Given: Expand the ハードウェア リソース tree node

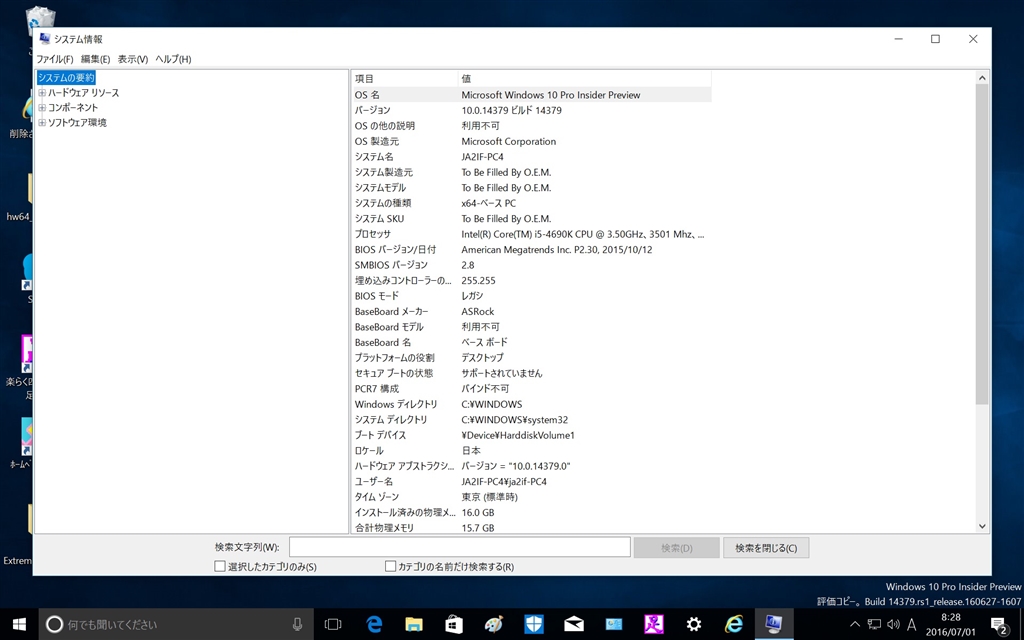Looking at the screenshot, I should (x=42, y=93).
